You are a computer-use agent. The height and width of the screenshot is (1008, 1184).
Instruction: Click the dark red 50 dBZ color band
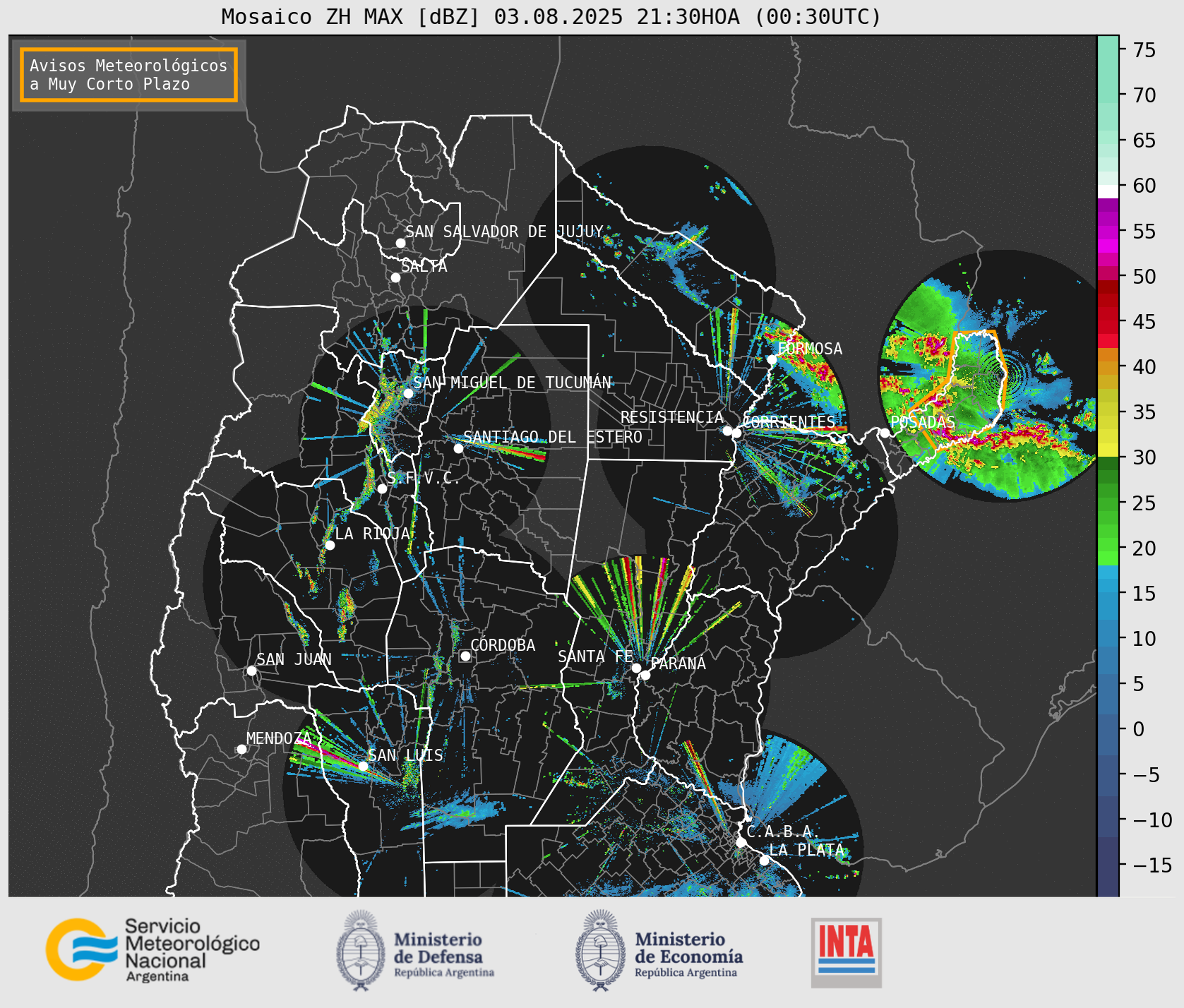(x=1108, y=286)
